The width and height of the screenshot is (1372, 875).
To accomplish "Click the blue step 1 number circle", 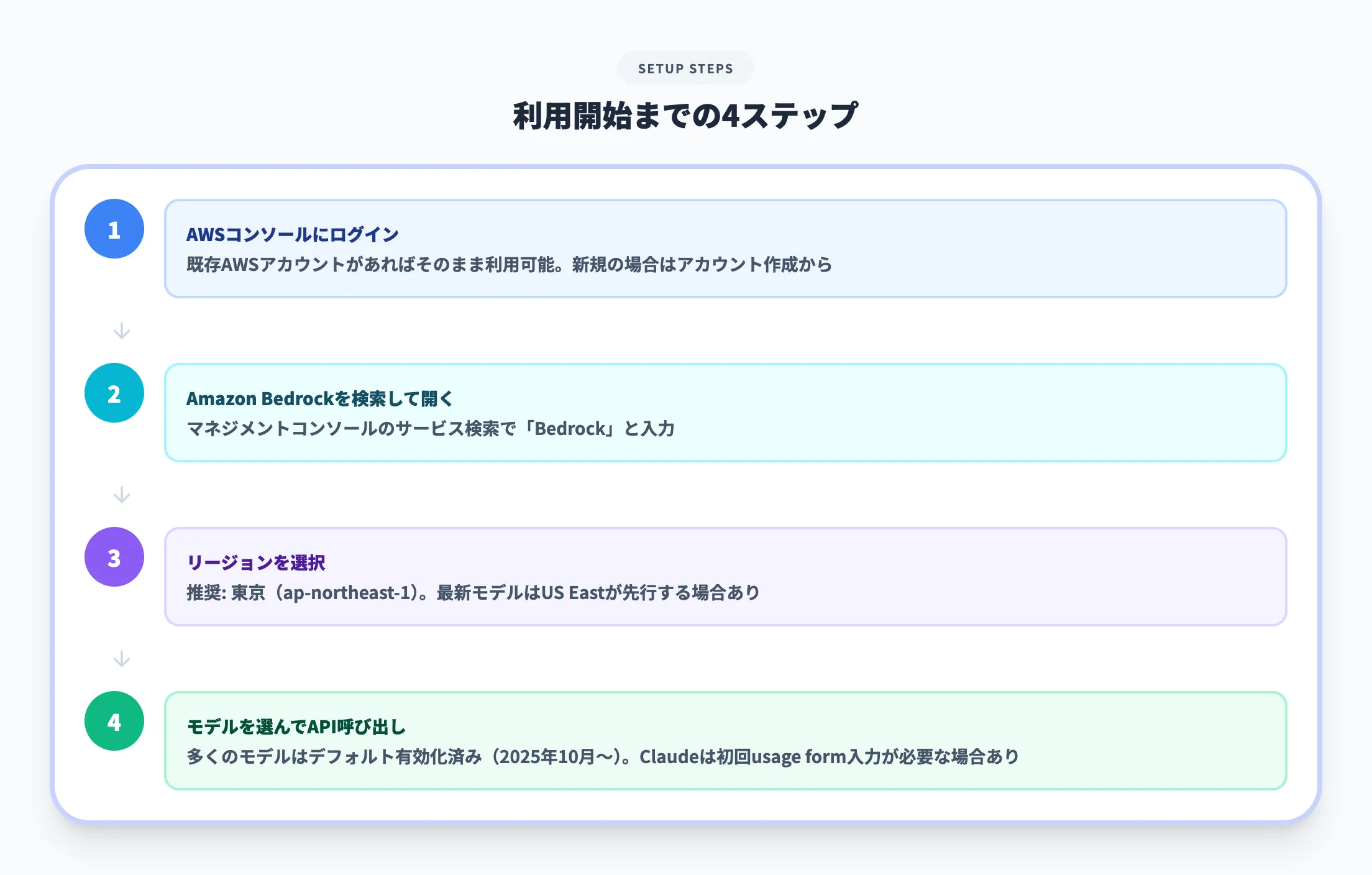I will point(114,229).
